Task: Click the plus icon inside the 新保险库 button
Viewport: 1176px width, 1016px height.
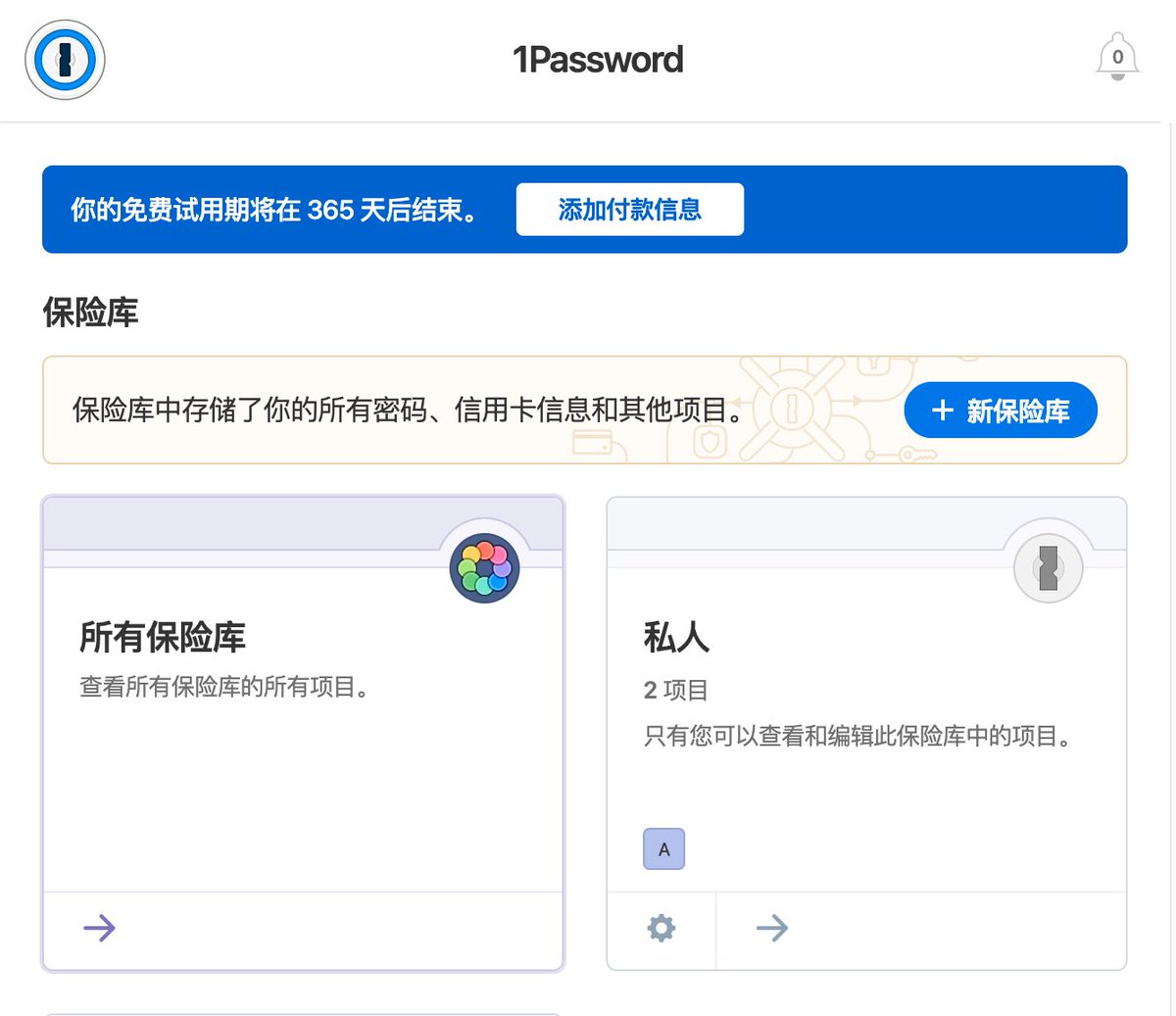Action: pos(941,411)
